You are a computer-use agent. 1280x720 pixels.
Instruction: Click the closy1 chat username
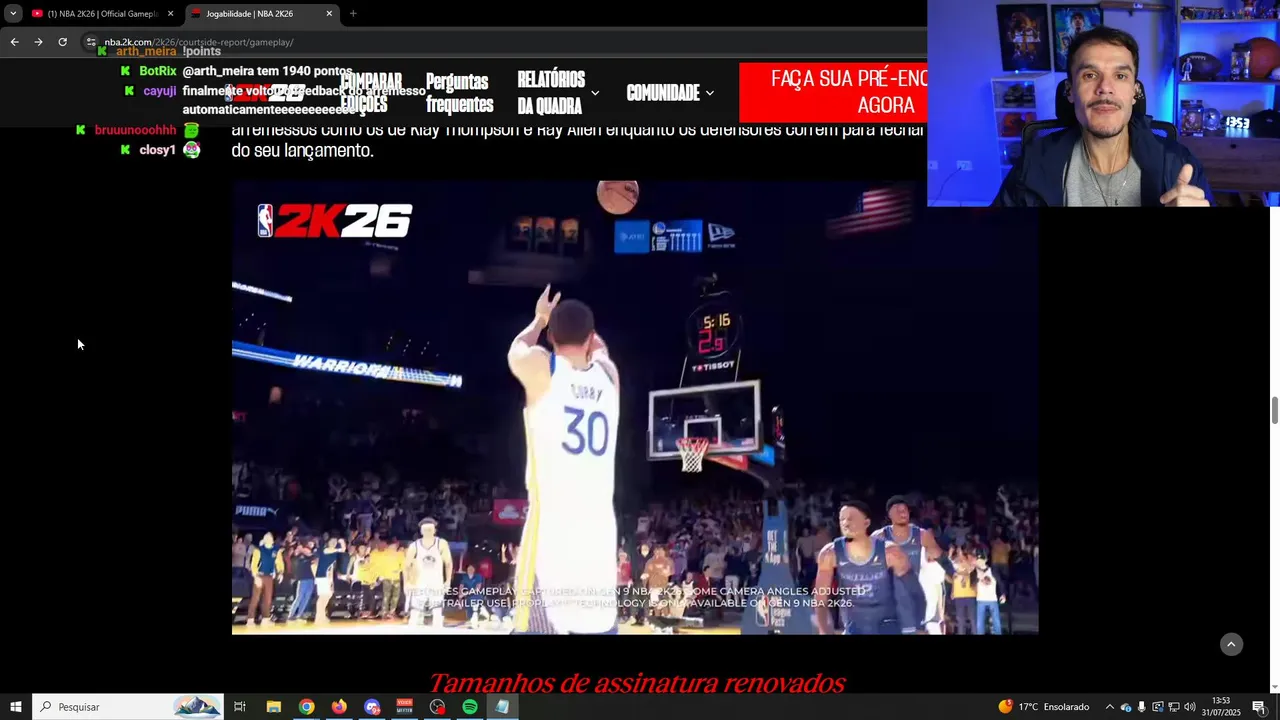(x=158, y=150)
